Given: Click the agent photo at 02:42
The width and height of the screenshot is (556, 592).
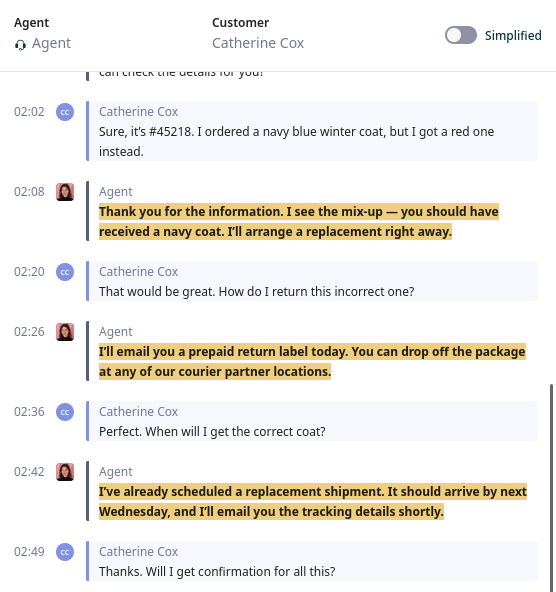Looking at the screenshot, I should click(65, 472).
